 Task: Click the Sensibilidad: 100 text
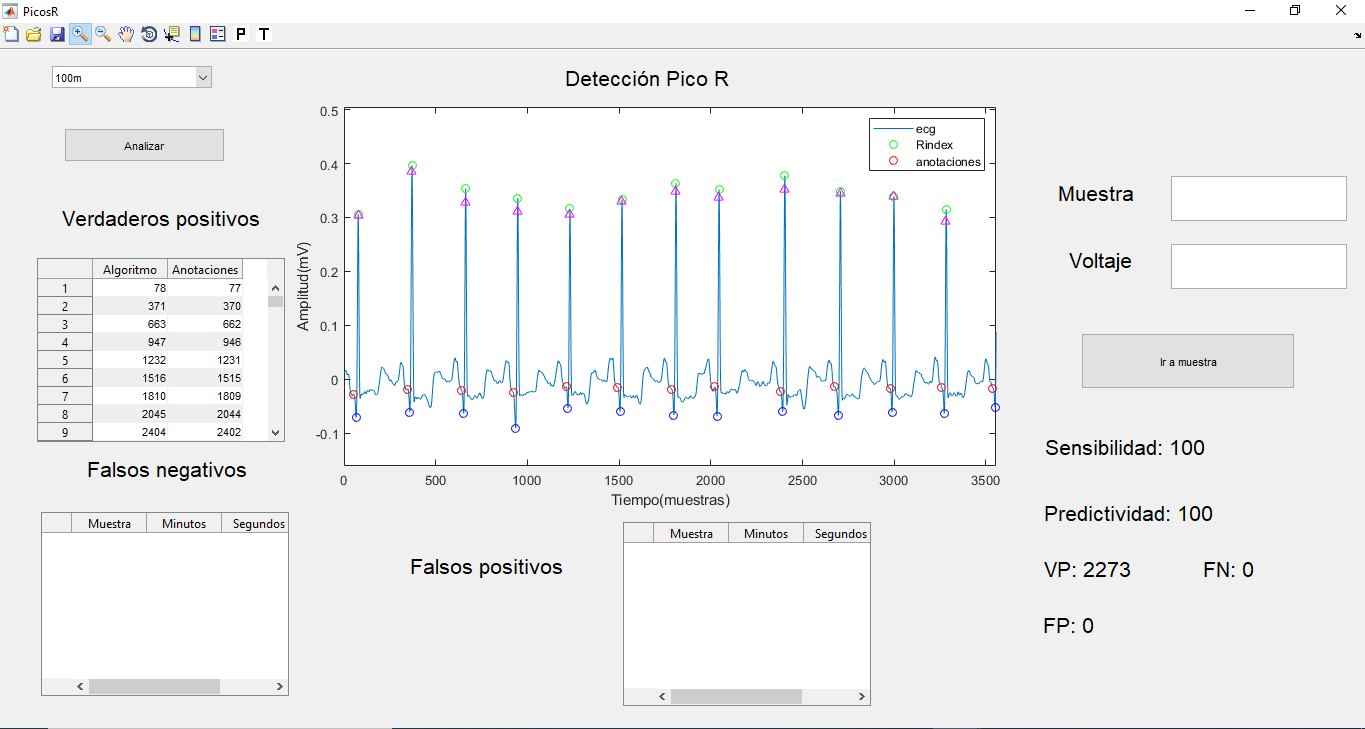click(x=1125, y=448)
